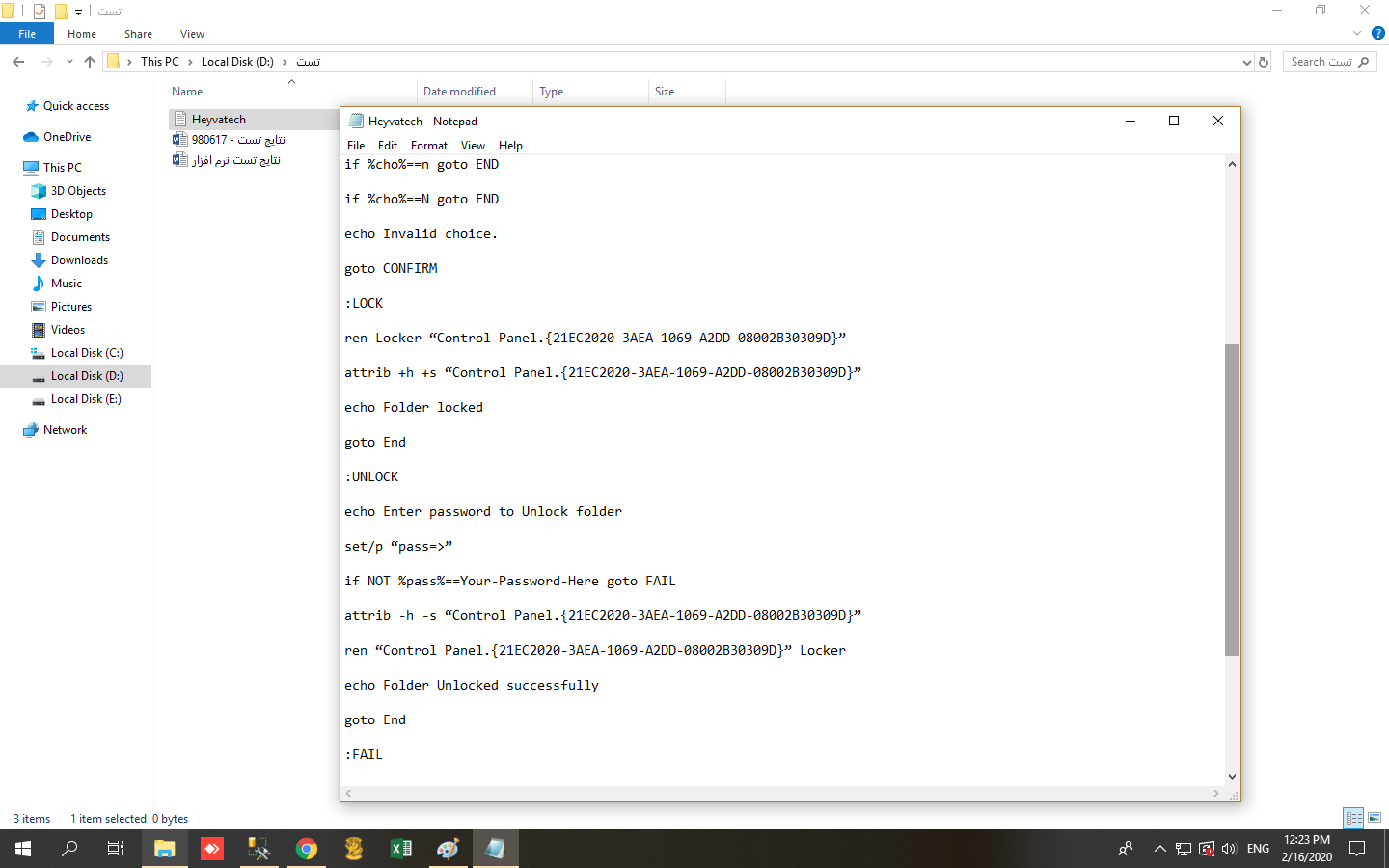Open the Notepad Format menu
1389x868 pixels.
tap(429, 146)
